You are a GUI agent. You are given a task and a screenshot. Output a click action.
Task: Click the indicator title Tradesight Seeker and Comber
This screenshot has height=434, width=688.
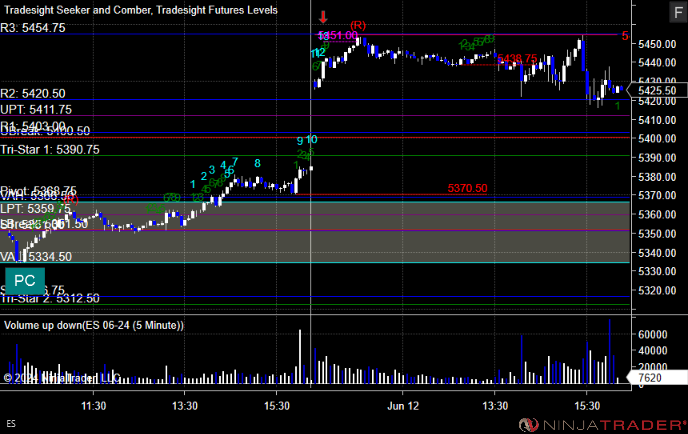point(78,10)
